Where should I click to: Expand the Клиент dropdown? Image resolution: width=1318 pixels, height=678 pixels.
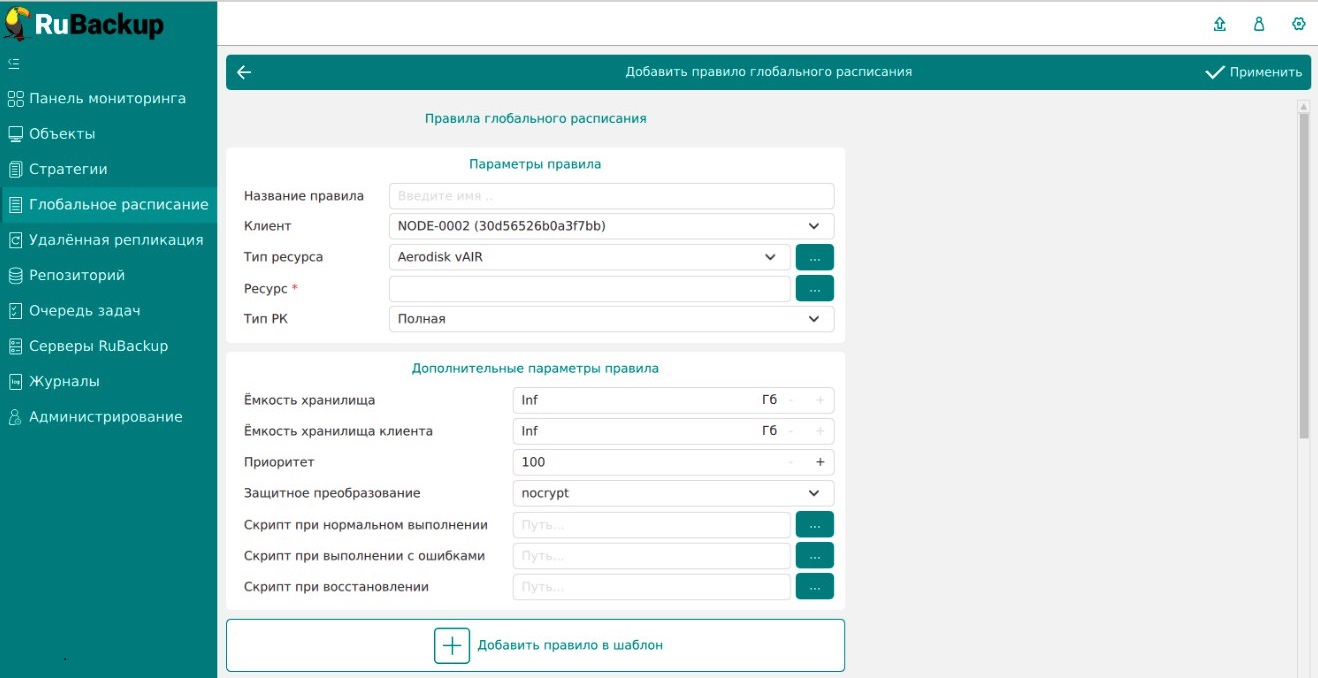coord(610,226)
